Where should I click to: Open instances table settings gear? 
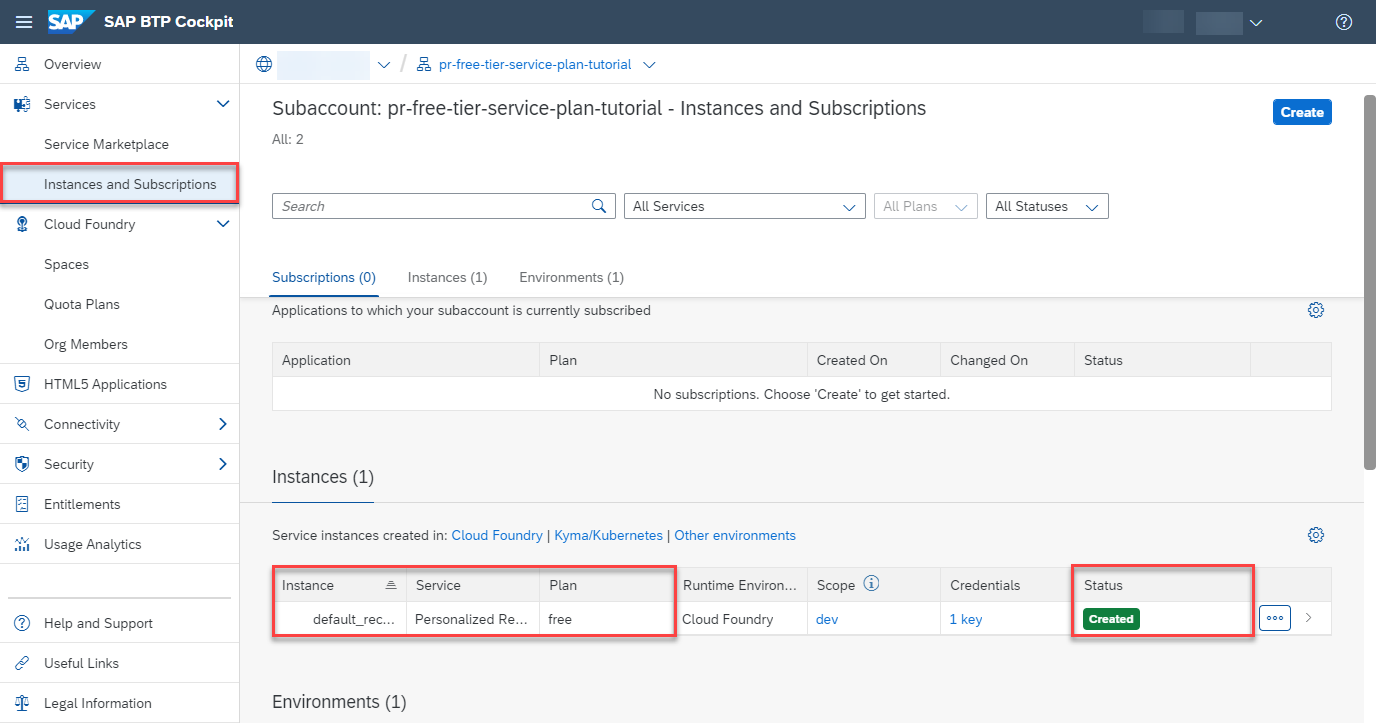(x=1316, y=535)
